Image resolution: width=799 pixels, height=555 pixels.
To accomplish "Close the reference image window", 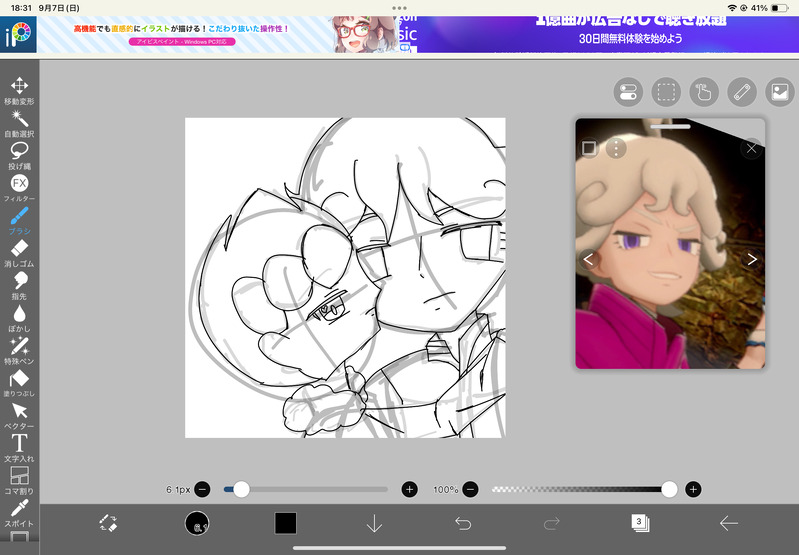I will click(x=752, y=148).
